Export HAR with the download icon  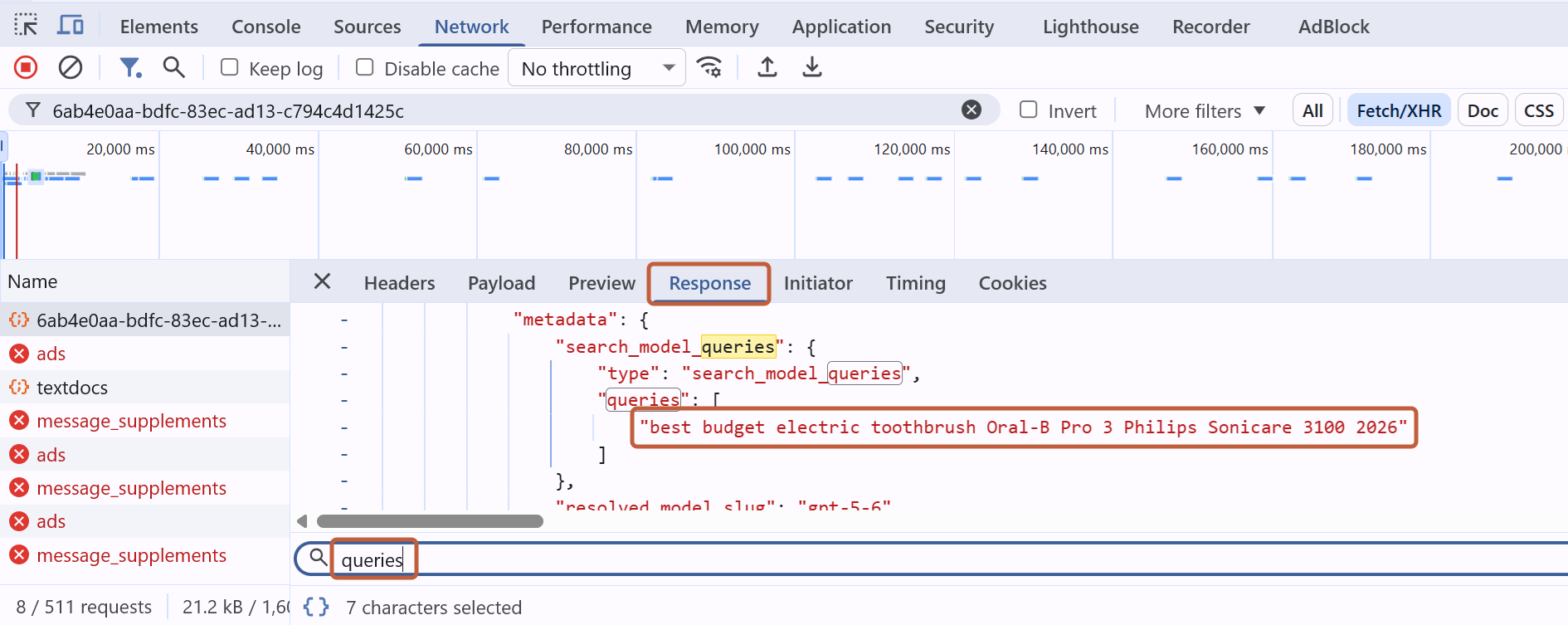pos(812,67)
